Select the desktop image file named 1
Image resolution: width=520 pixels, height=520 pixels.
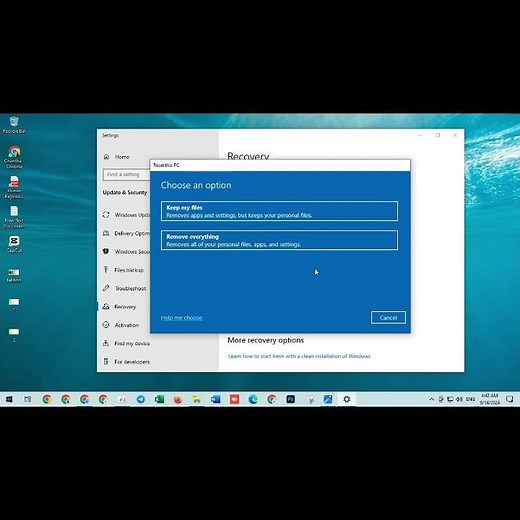(14, 305)
